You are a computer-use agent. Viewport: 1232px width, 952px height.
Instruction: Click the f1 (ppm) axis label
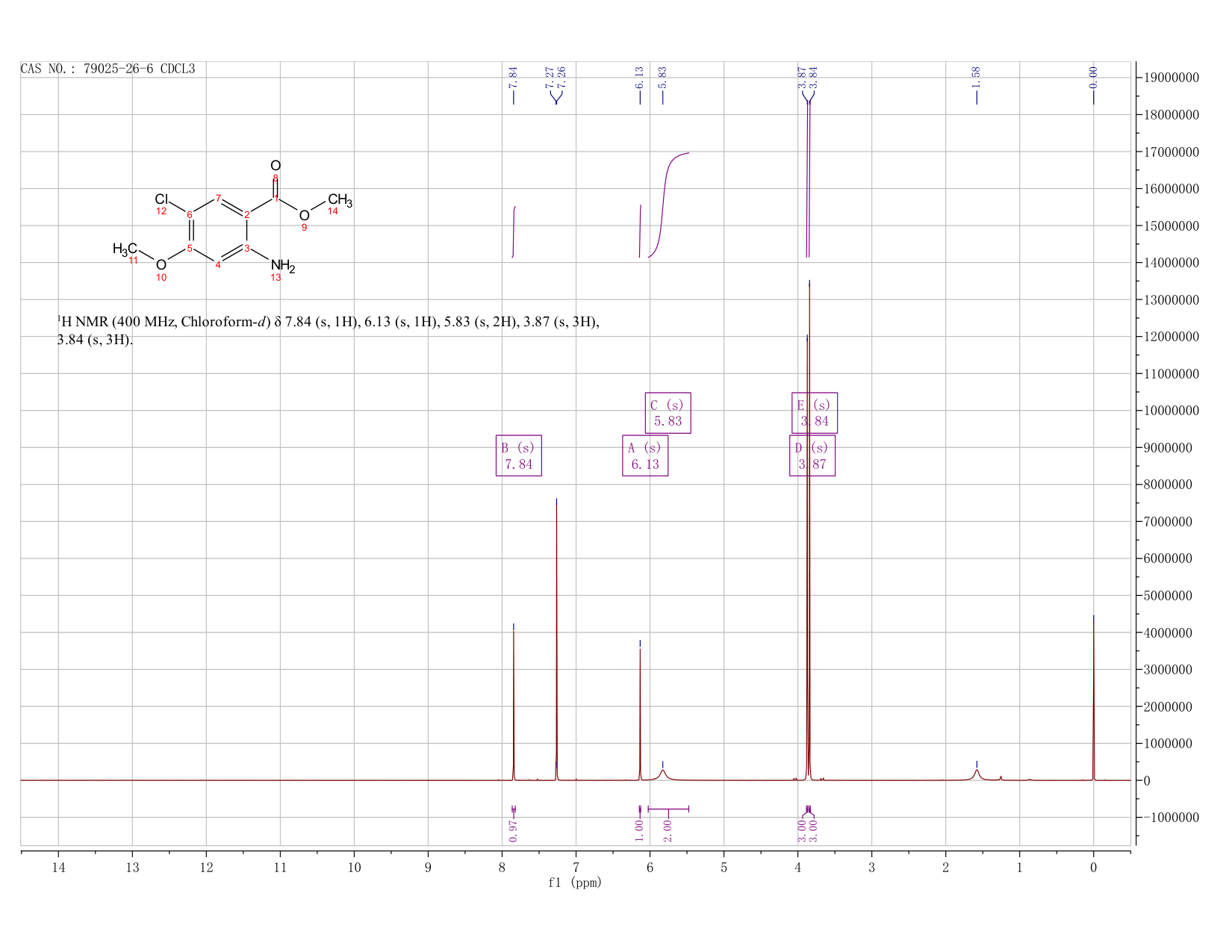575,883
